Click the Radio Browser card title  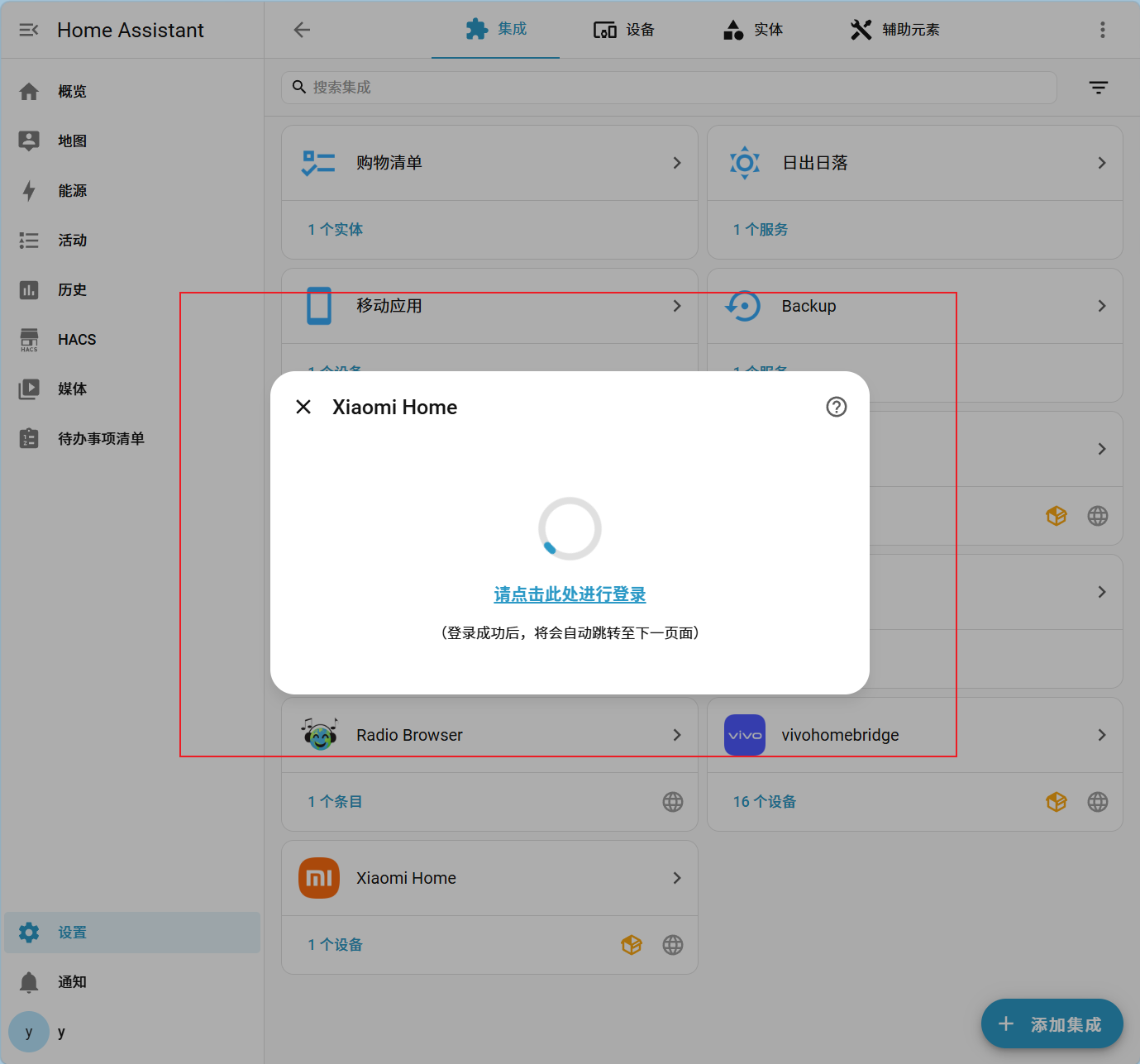[409, 735]
